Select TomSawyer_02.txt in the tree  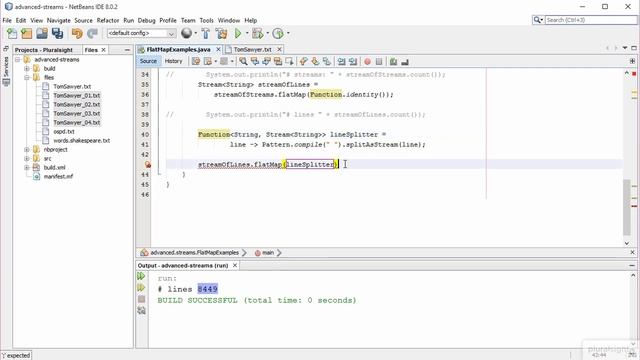77,104
